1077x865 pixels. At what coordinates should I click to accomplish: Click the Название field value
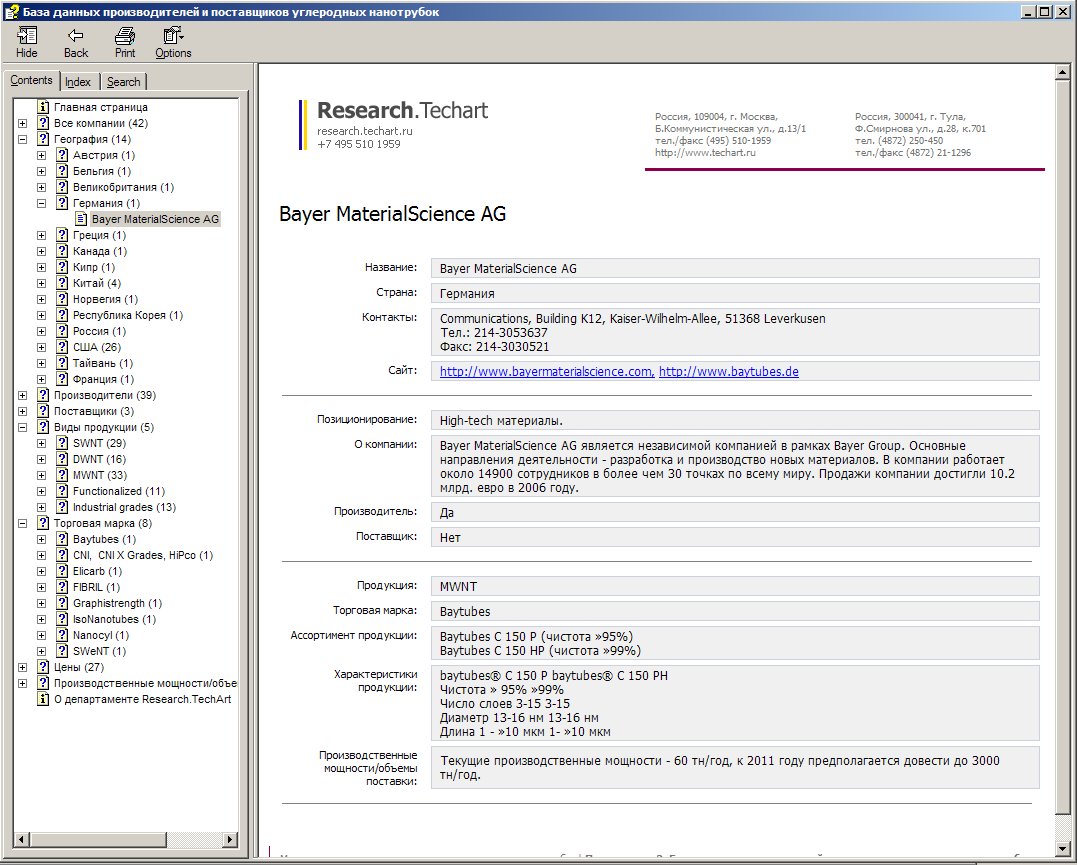[x=735, y=269]
